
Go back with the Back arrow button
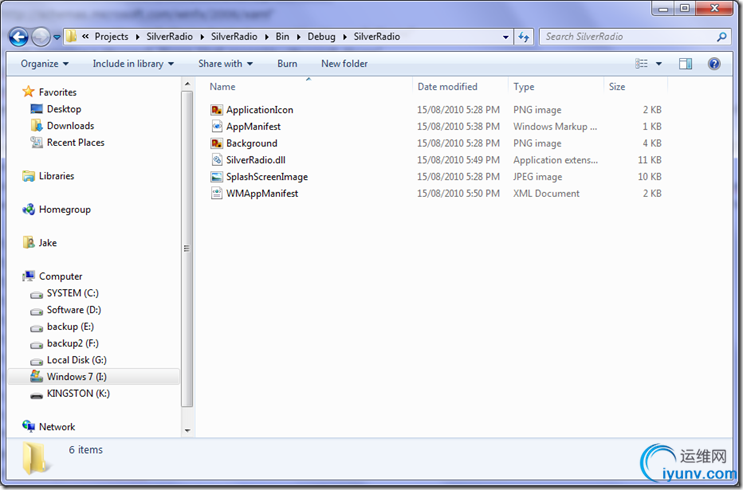click(18, 37)
